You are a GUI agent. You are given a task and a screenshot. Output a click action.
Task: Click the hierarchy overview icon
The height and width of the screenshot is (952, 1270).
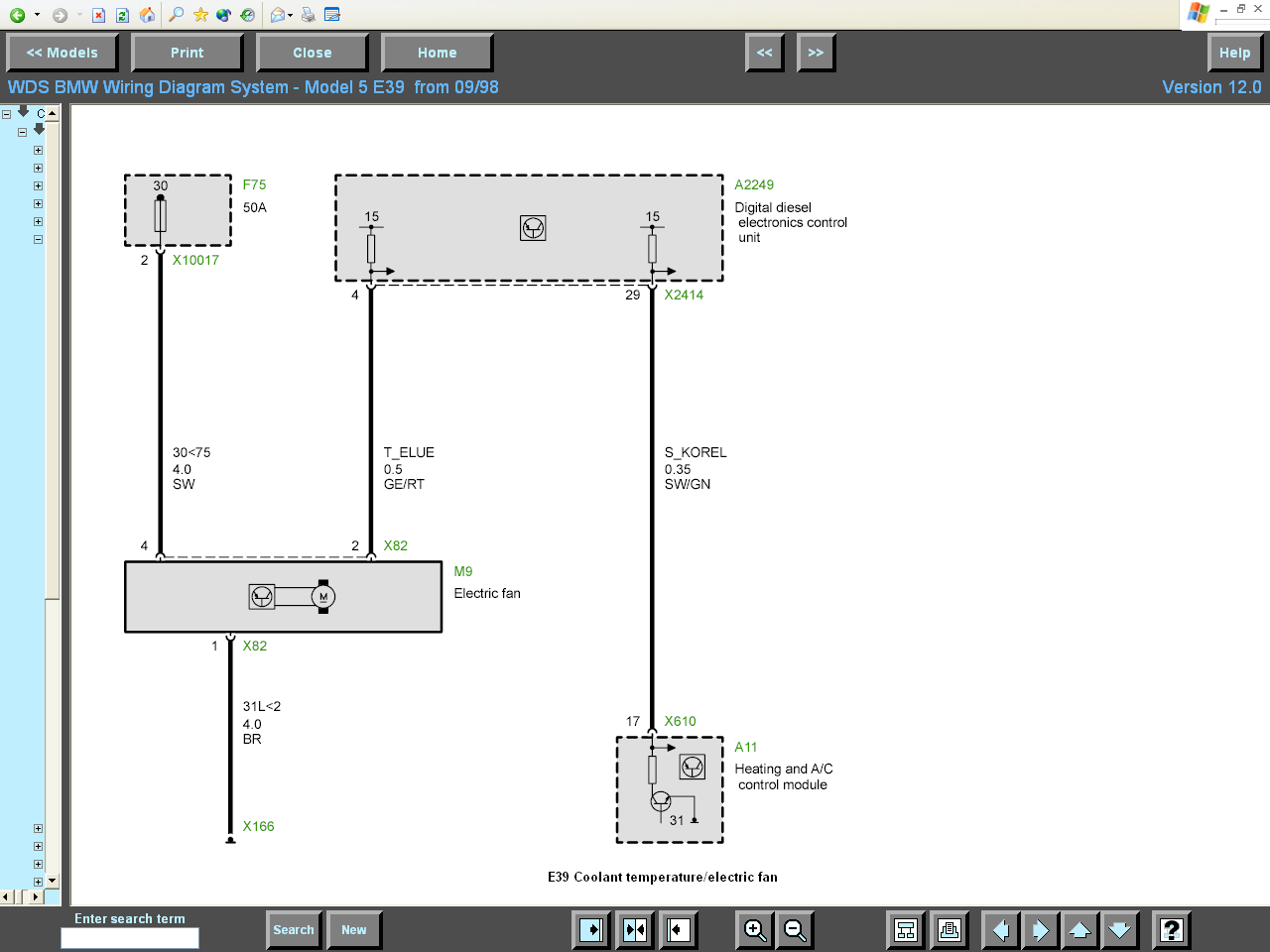click(x=906, y=930)
